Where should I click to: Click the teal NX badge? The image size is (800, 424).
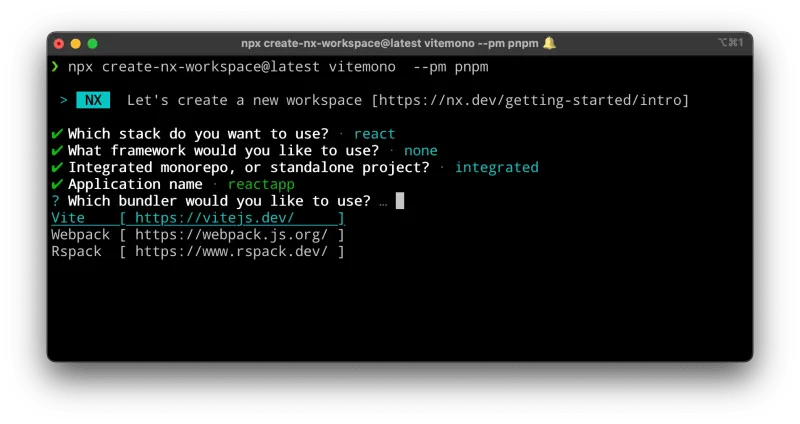tap(93, 100)
